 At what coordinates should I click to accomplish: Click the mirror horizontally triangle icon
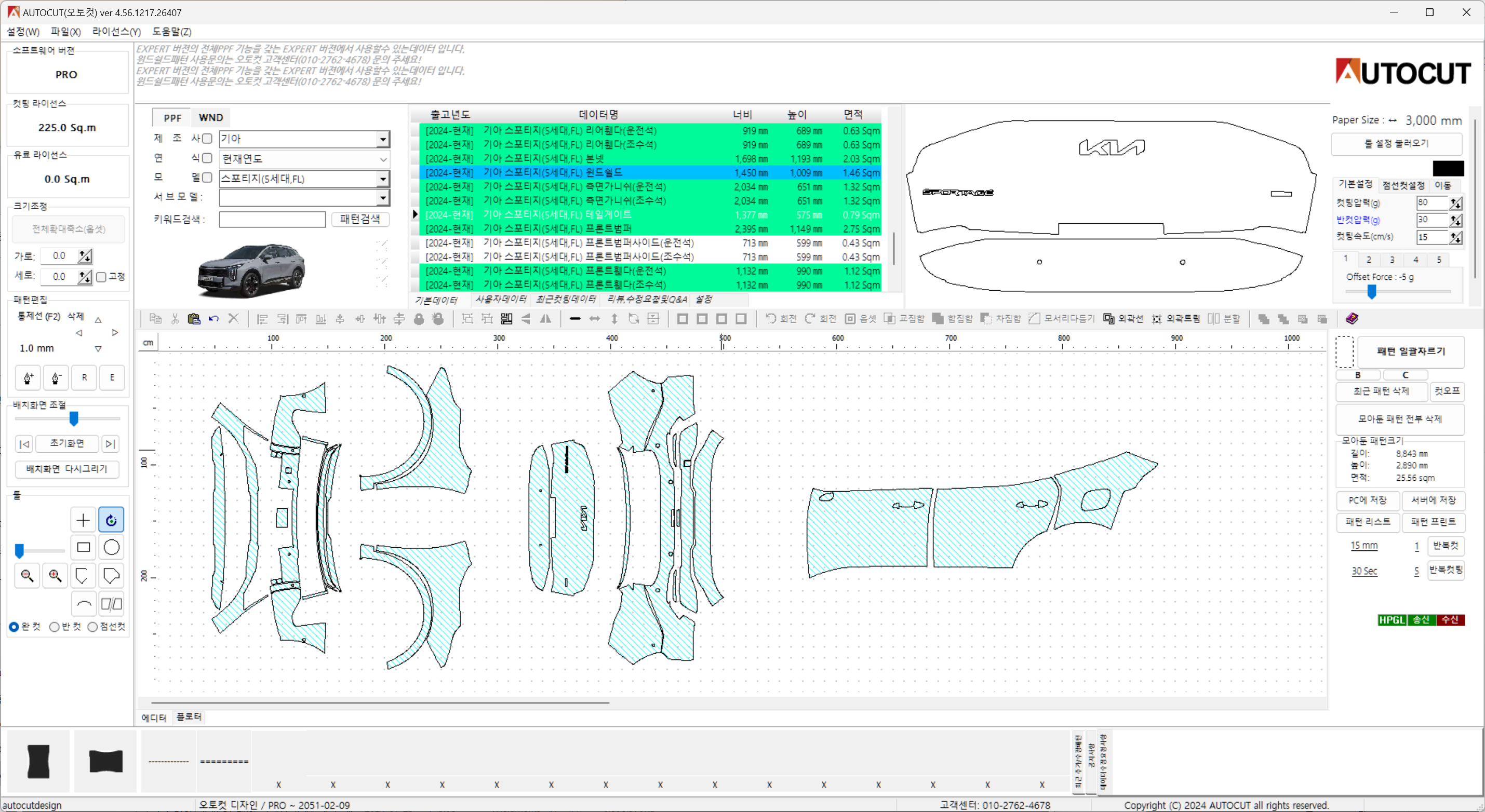click(545, 319)
